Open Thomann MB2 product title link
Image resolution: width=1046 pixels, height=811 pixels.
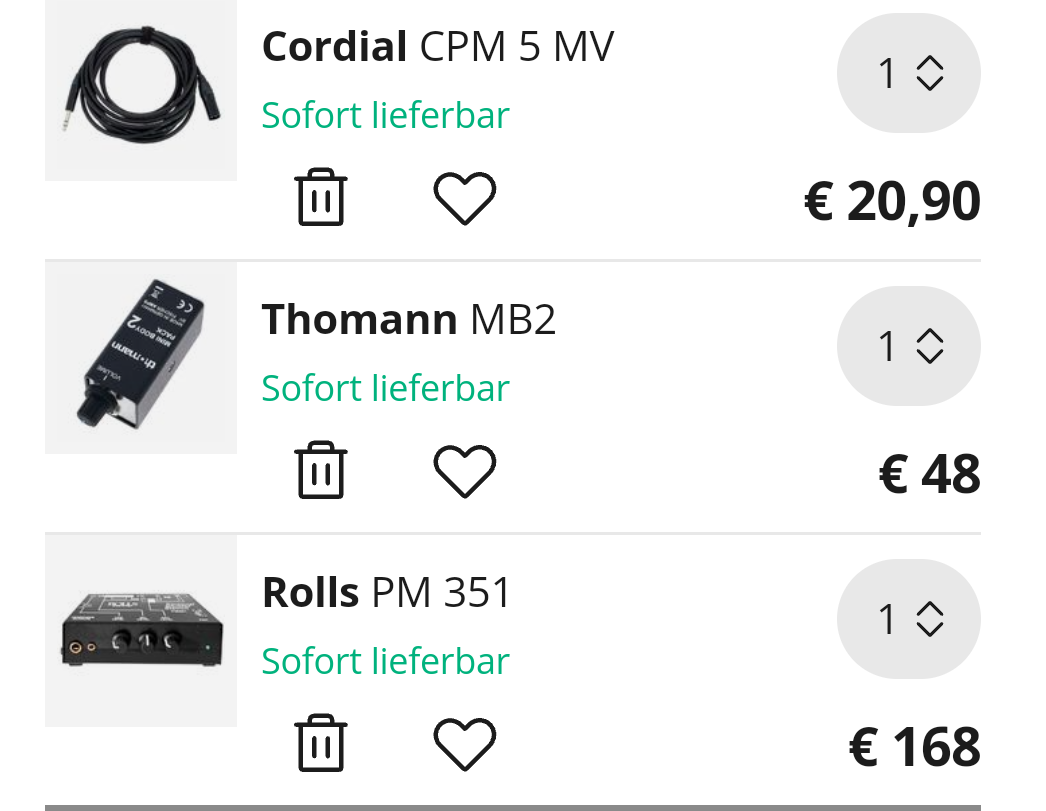point(408,319)
